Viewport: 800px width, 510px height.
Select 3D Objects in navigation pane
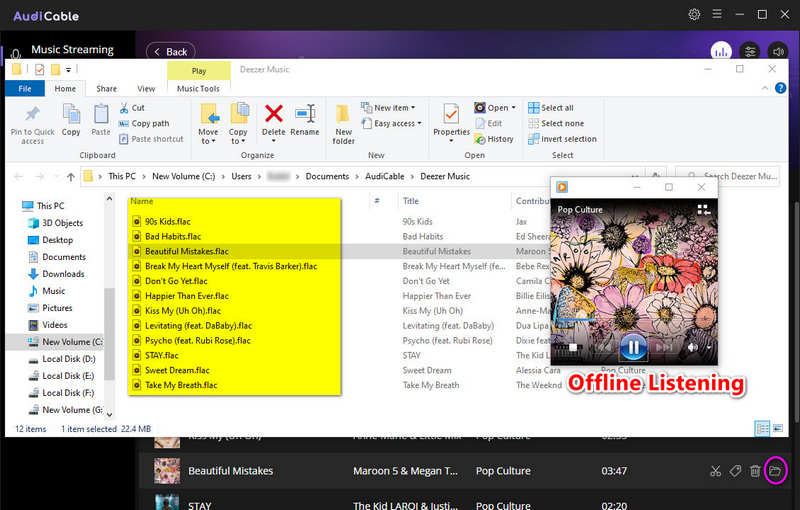(62, 223)
